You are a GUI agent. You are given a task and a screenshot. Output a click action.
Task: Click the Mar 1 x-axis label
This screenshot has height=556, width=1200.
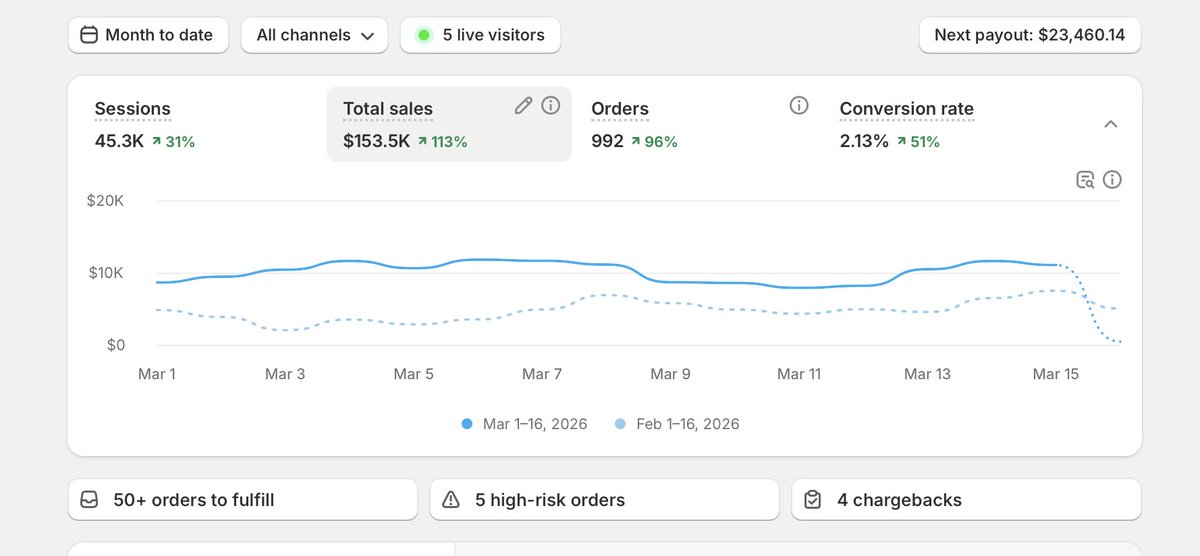point(156,374)
